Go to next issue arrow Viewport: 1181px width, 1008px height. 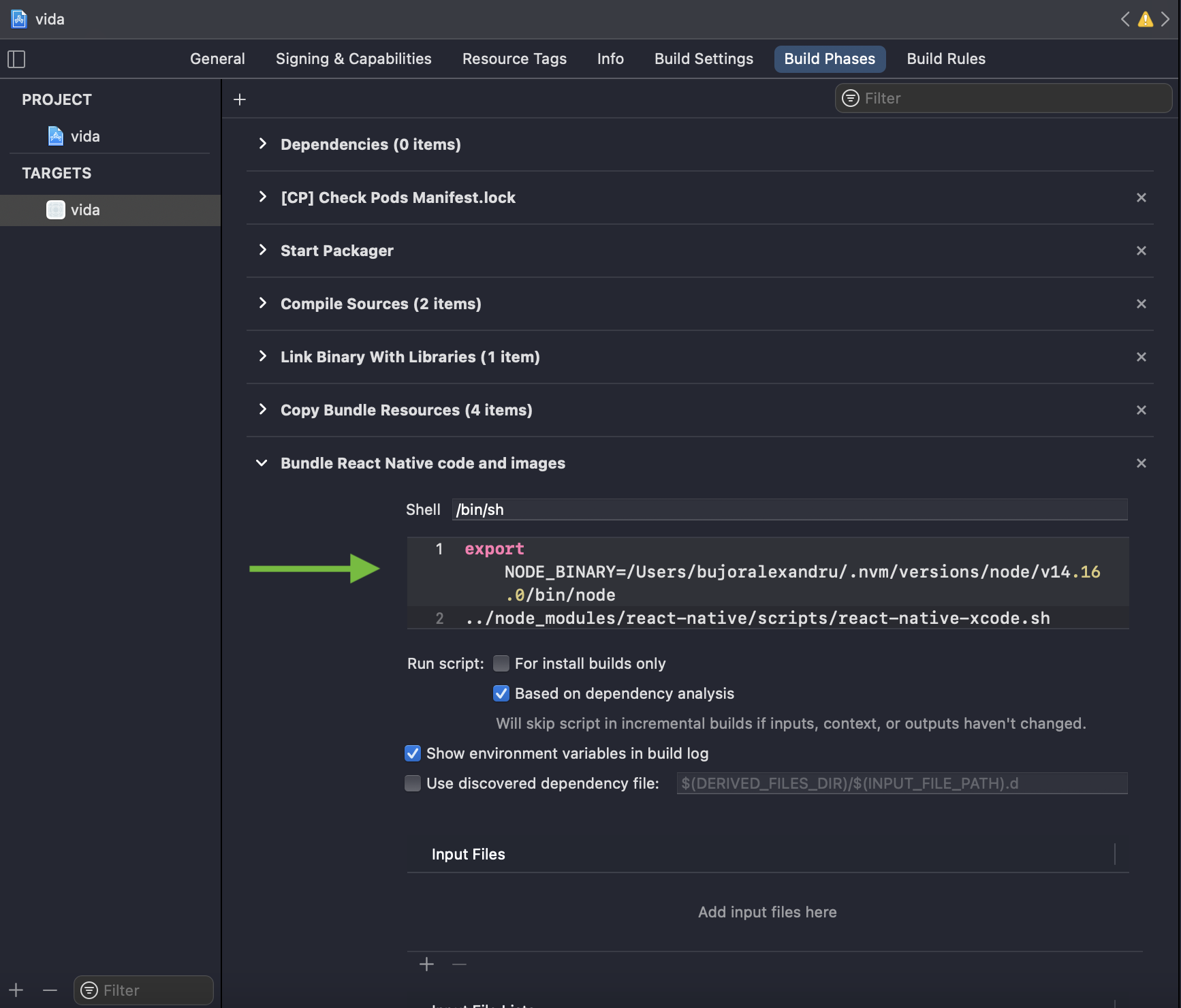(1165, 19)
